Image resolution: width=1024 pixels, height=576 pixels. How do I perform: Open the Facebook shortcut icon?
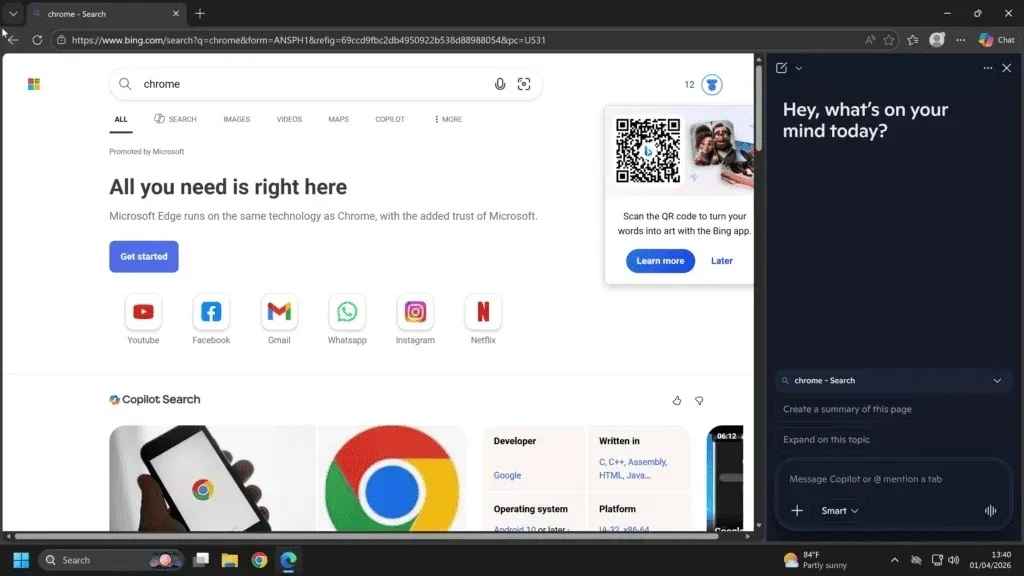click(x=211, y=312)
